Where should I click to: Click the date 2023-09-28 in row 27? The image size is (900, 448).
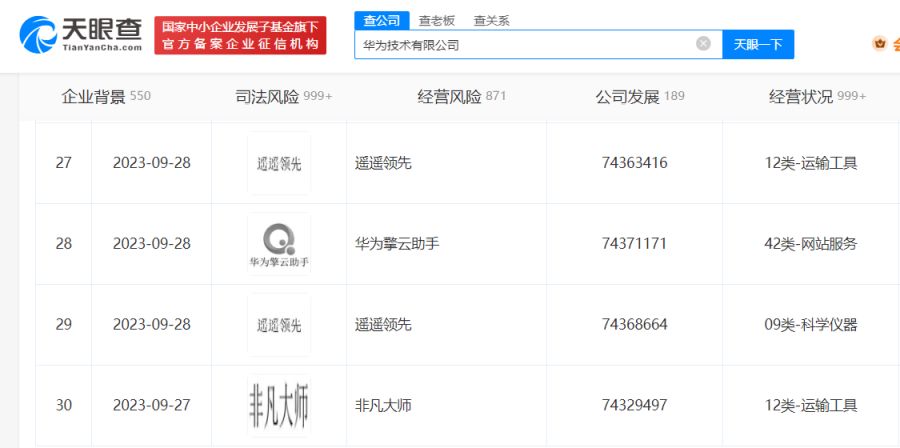click(x=152, y=163)
